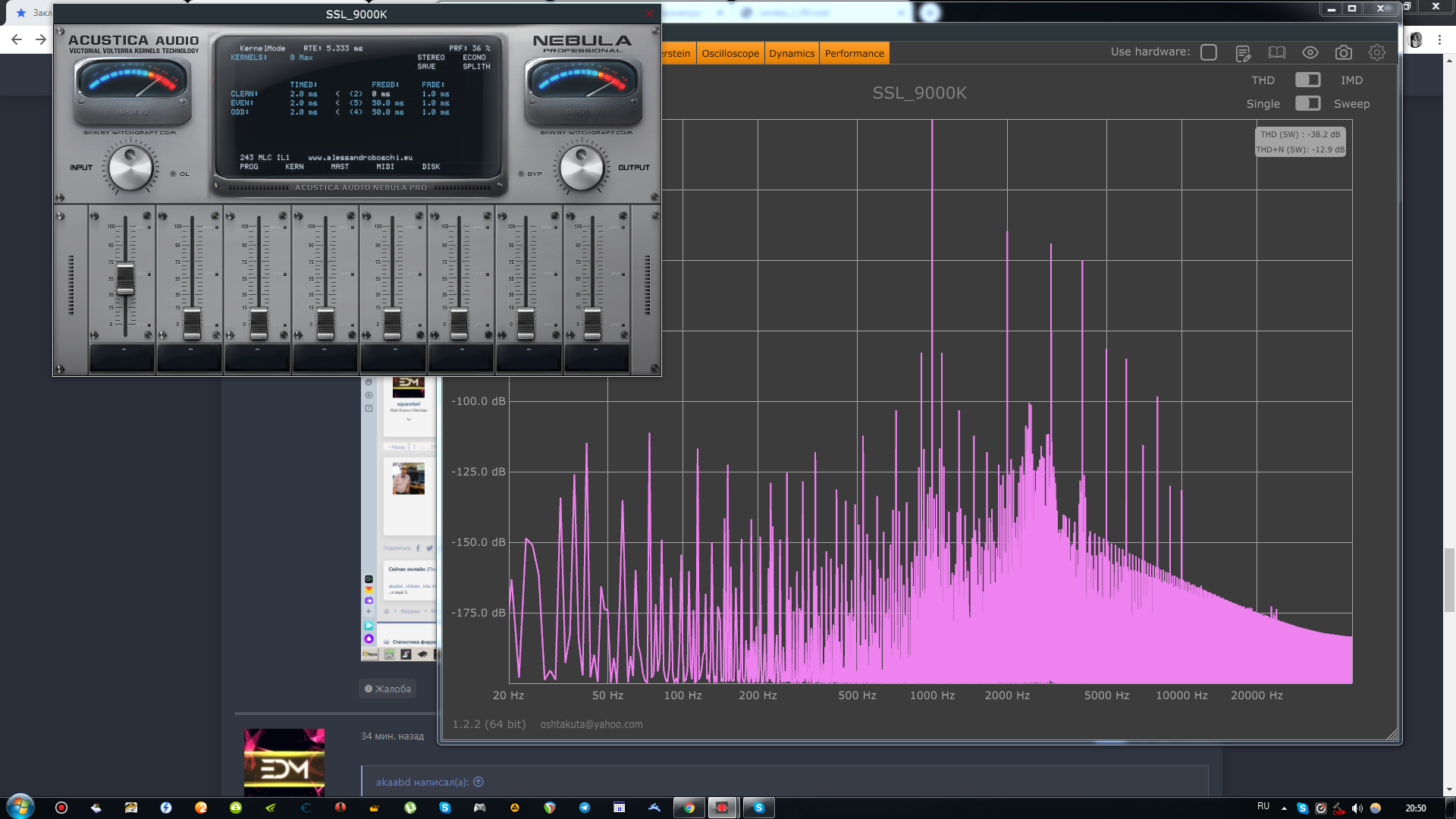
Task: Tick the Use hardware checkbox
Action: click(1209, 52)
